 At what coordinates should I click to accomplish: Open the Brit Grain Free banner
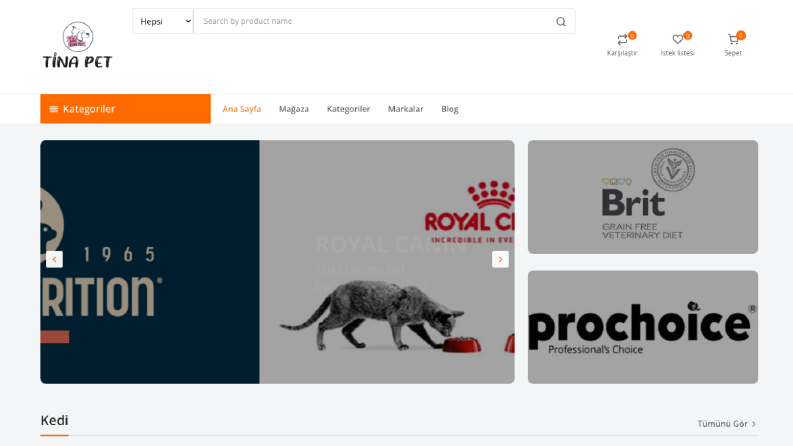[x=643, y=197]
